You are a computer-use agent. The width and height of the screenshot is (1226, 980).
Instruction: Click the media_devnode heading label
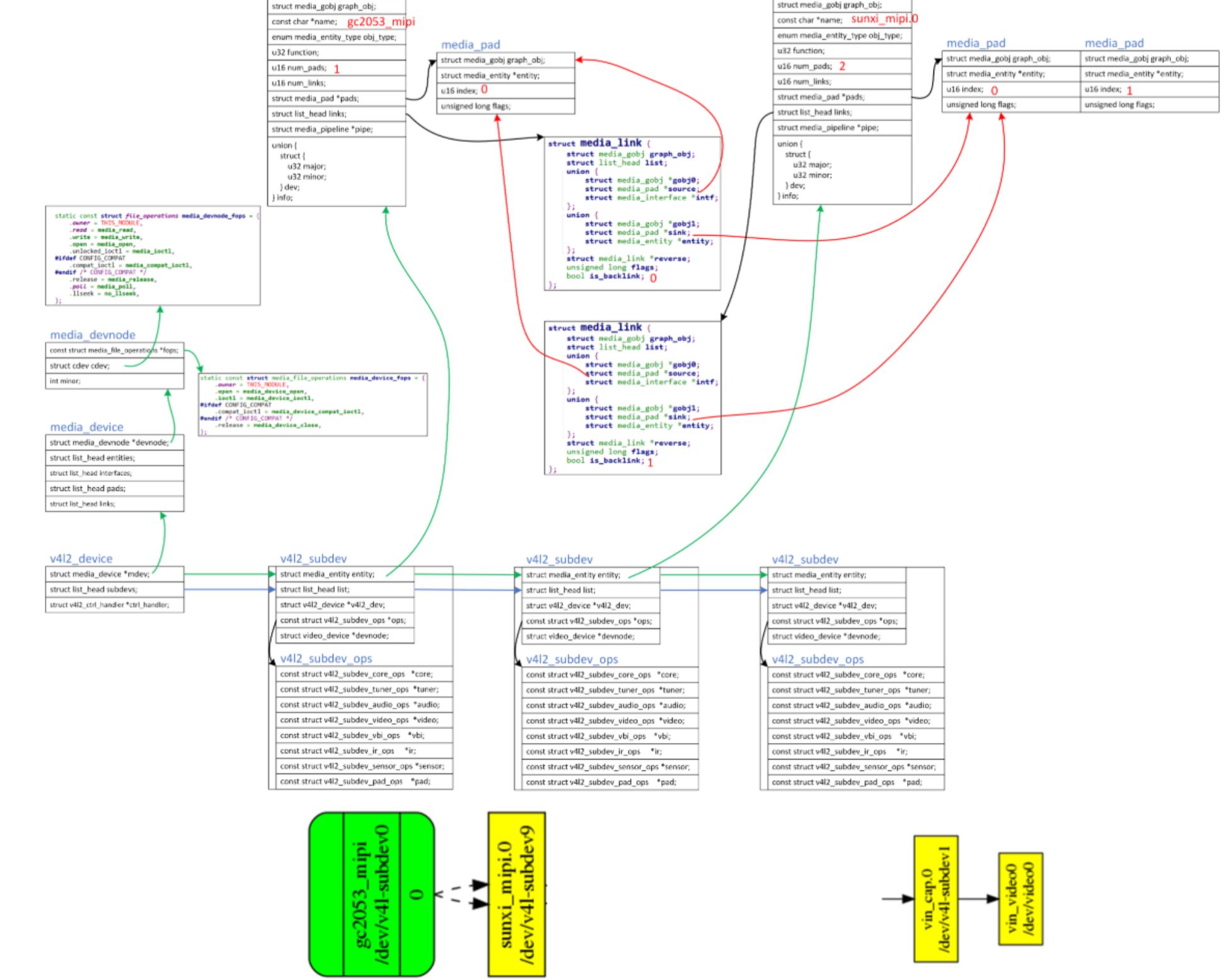93,335
